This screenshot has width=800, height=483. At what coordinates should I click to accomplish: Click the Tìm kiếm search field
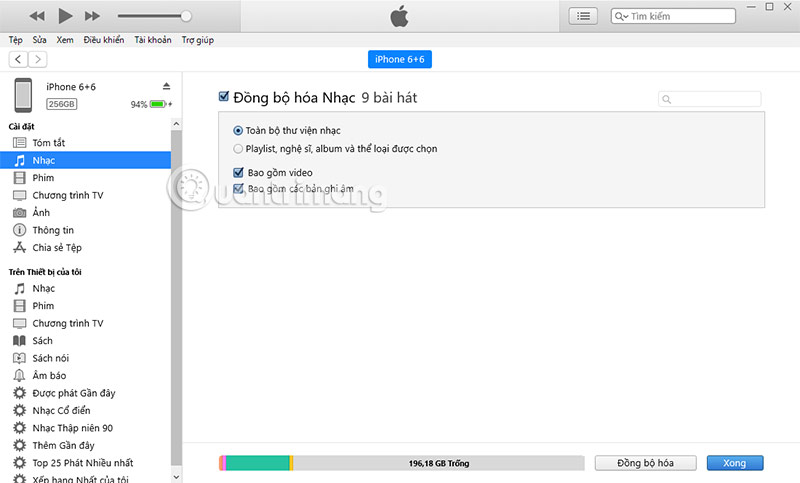[x=673, y=16]
